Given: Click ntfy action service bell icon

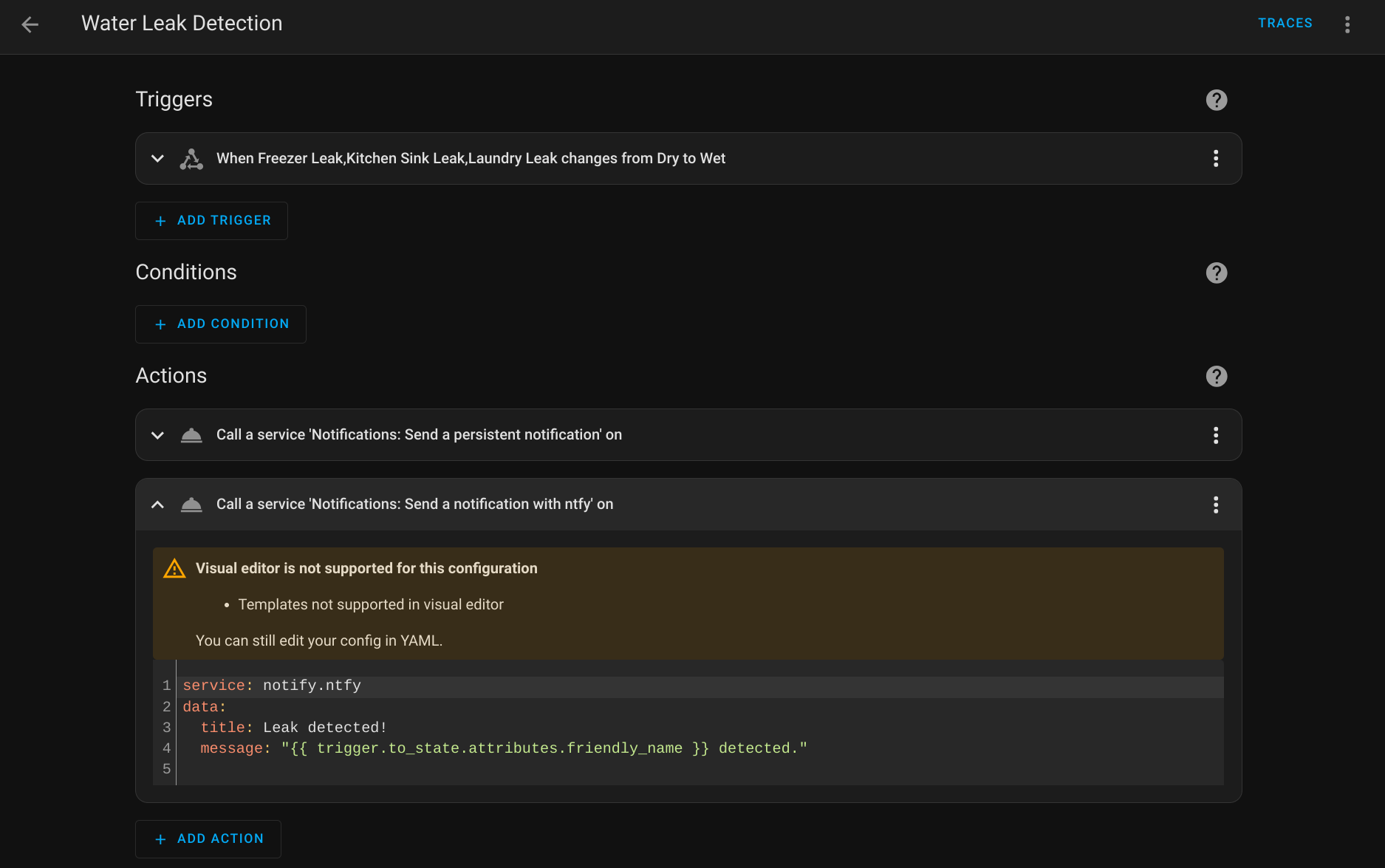Looking at the screenshot, I should pyautogui.click(x=191, y=505).
